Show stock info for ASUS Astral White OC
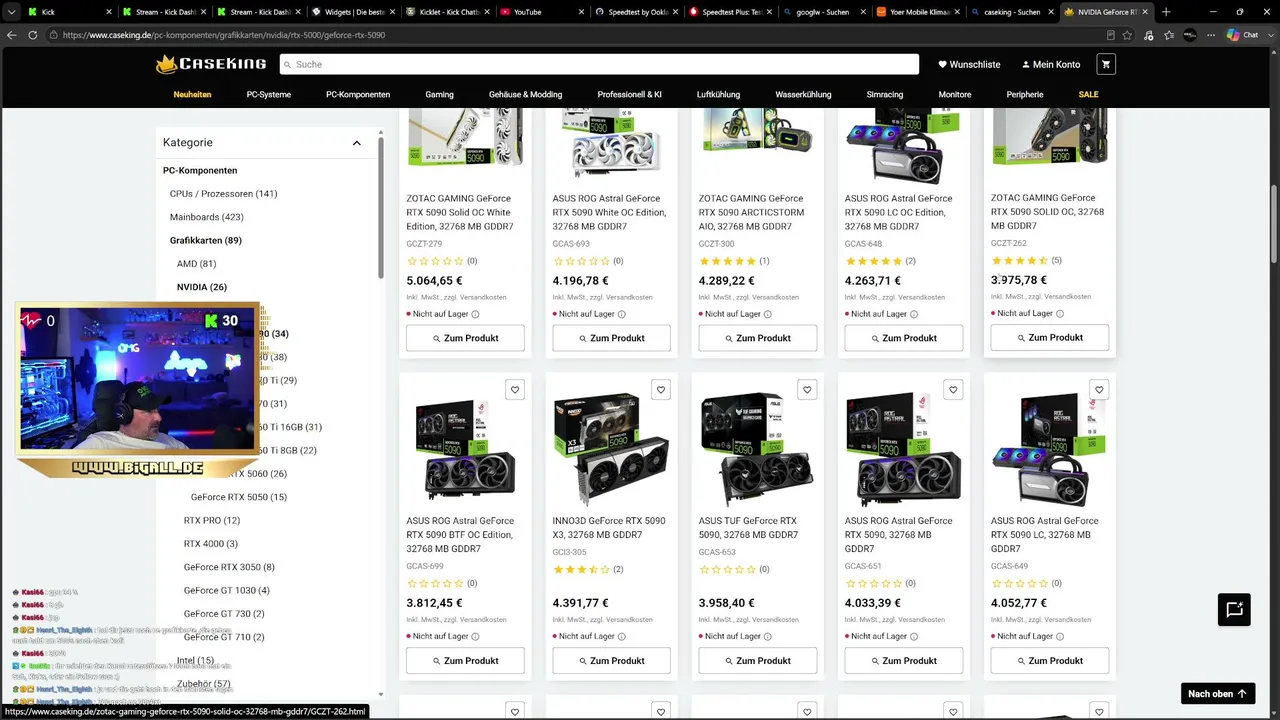Image resolution: width=1280 pixels, height=720 pixels. pyautogui.click(x=621, y=314)
